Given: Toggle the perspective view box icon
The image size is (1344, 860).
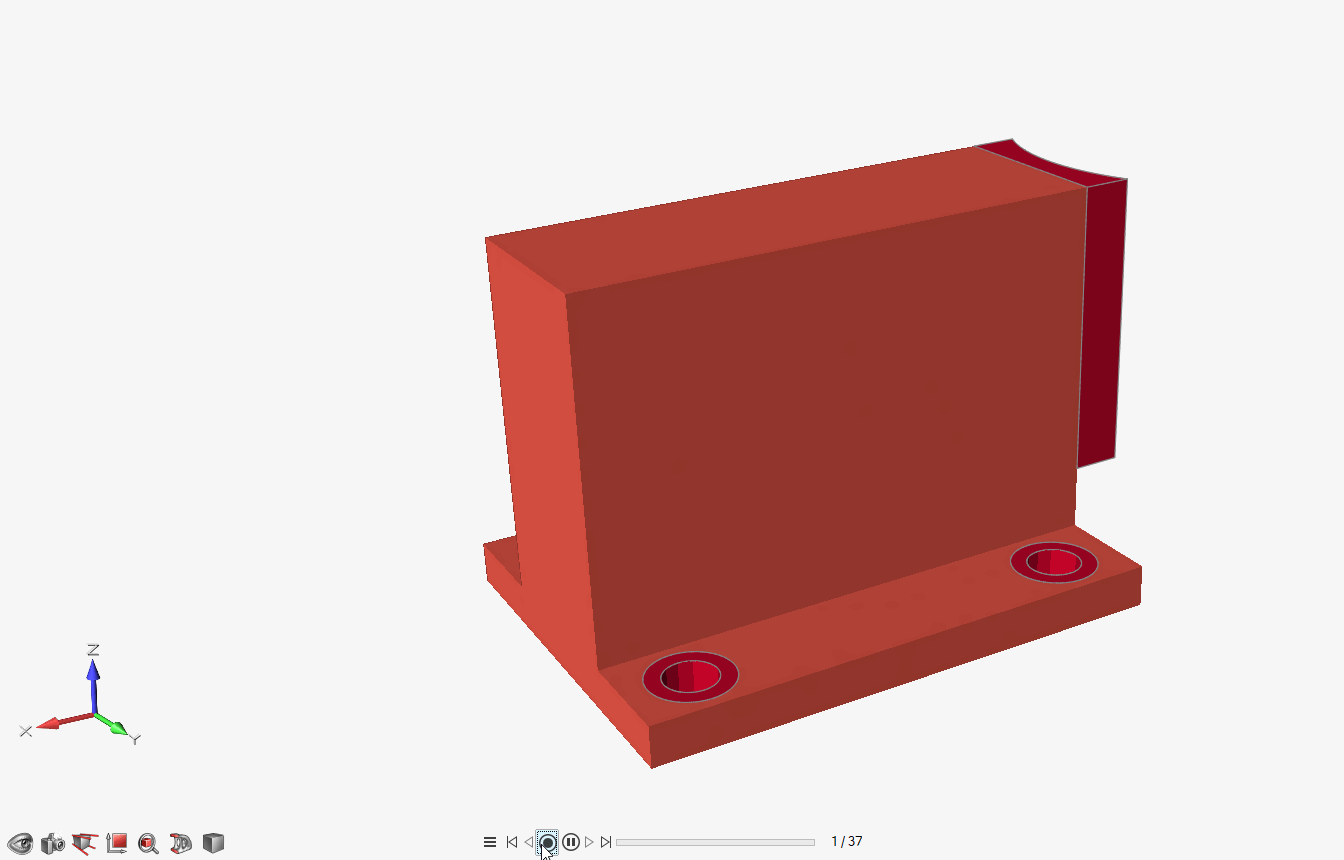Looking at the screenshot, I should point(84,843).
